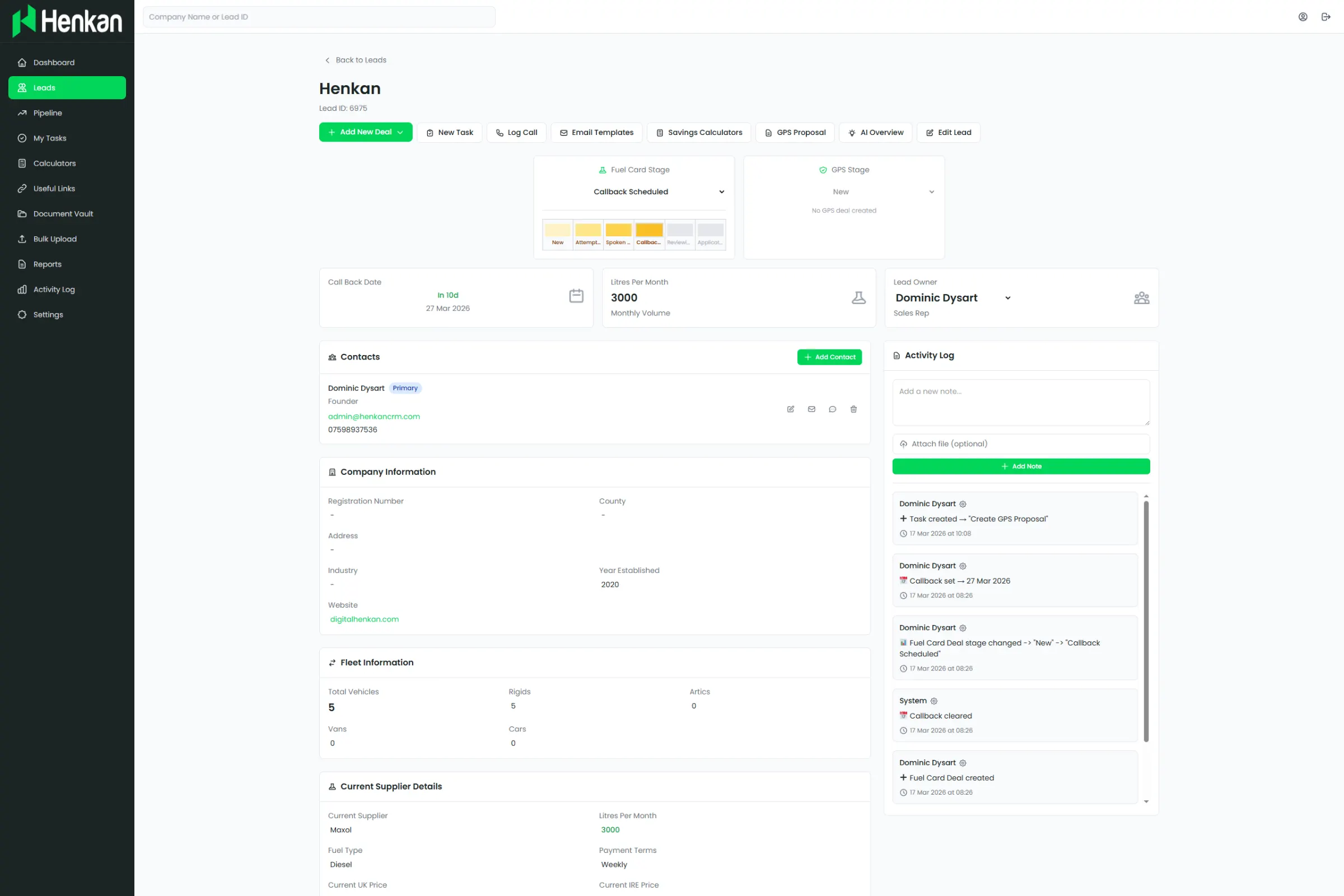
Task: Click the edit contact pencil icon
Action: (790, 409)
